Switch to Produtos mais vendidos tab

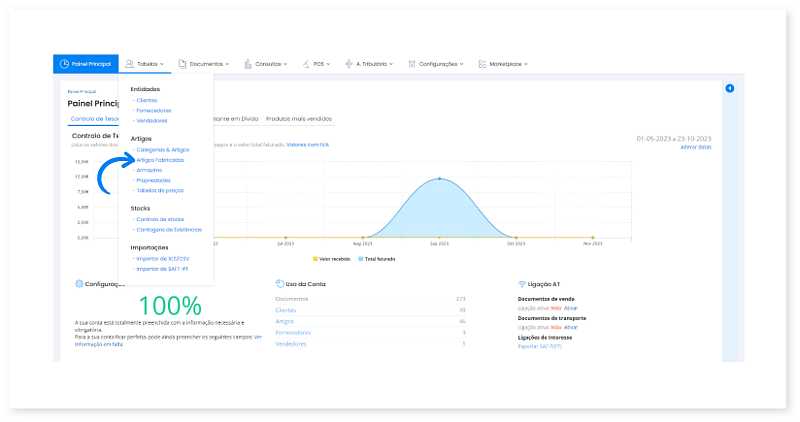coord(301,119)
